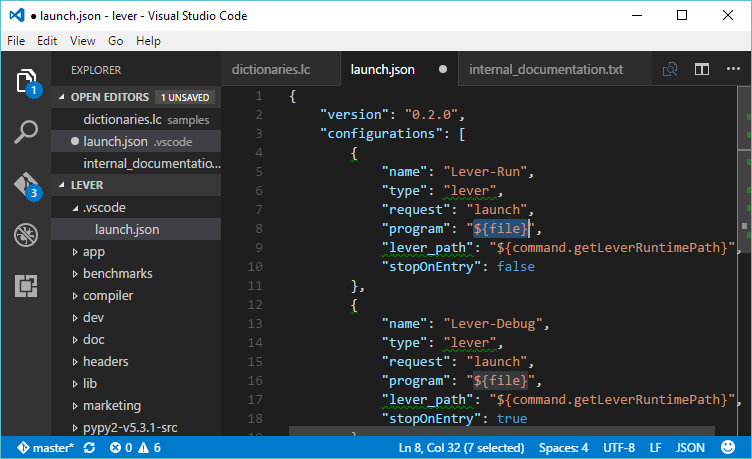
Task: Switch to the dictionaries.lc tab
Action: [271, 70]
